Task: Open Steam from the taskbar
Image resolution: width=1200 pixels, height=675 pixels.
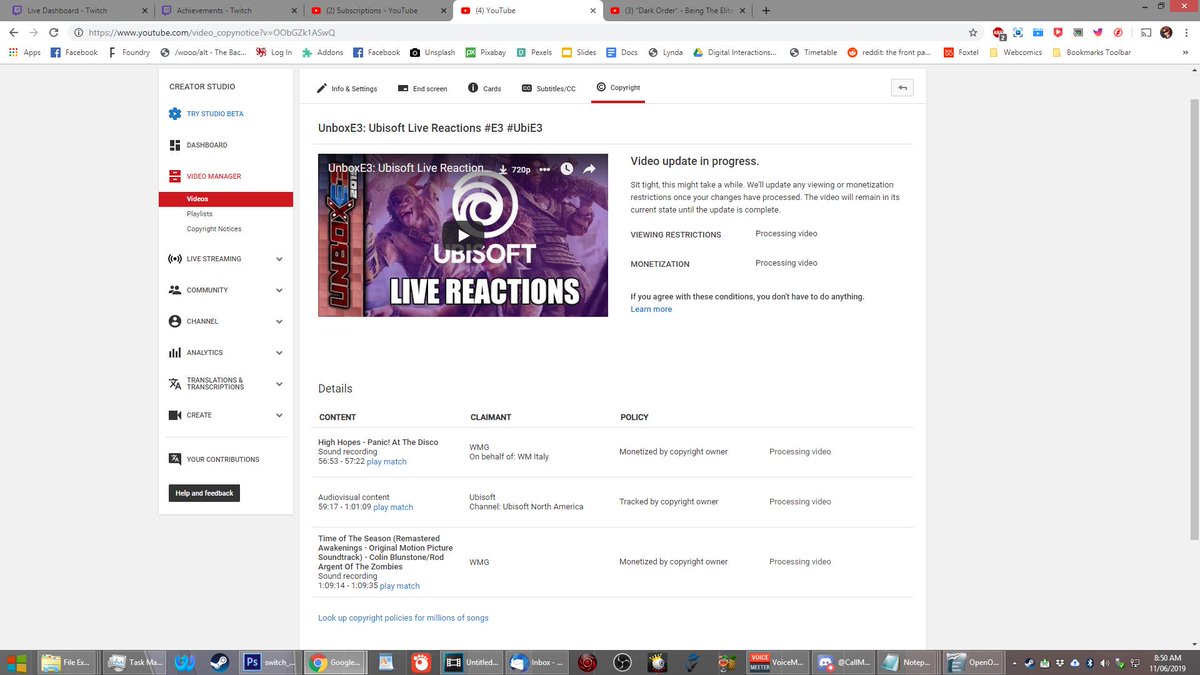Action: point(220,662)
